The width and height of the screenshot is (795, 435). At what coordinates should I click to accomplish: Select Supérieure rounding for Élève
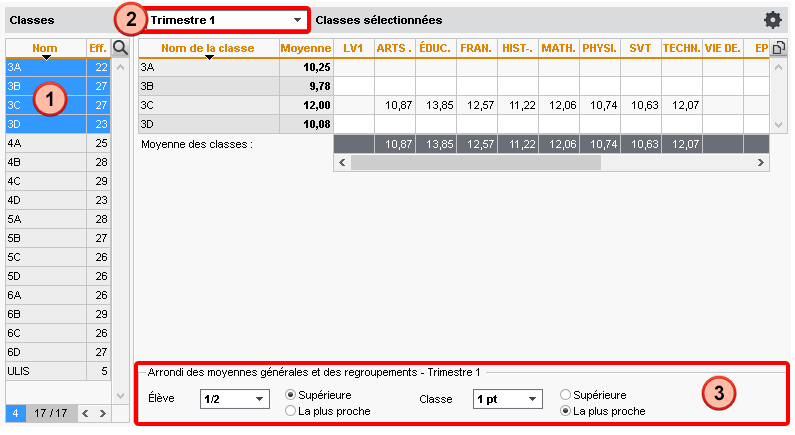pos(291,395)
